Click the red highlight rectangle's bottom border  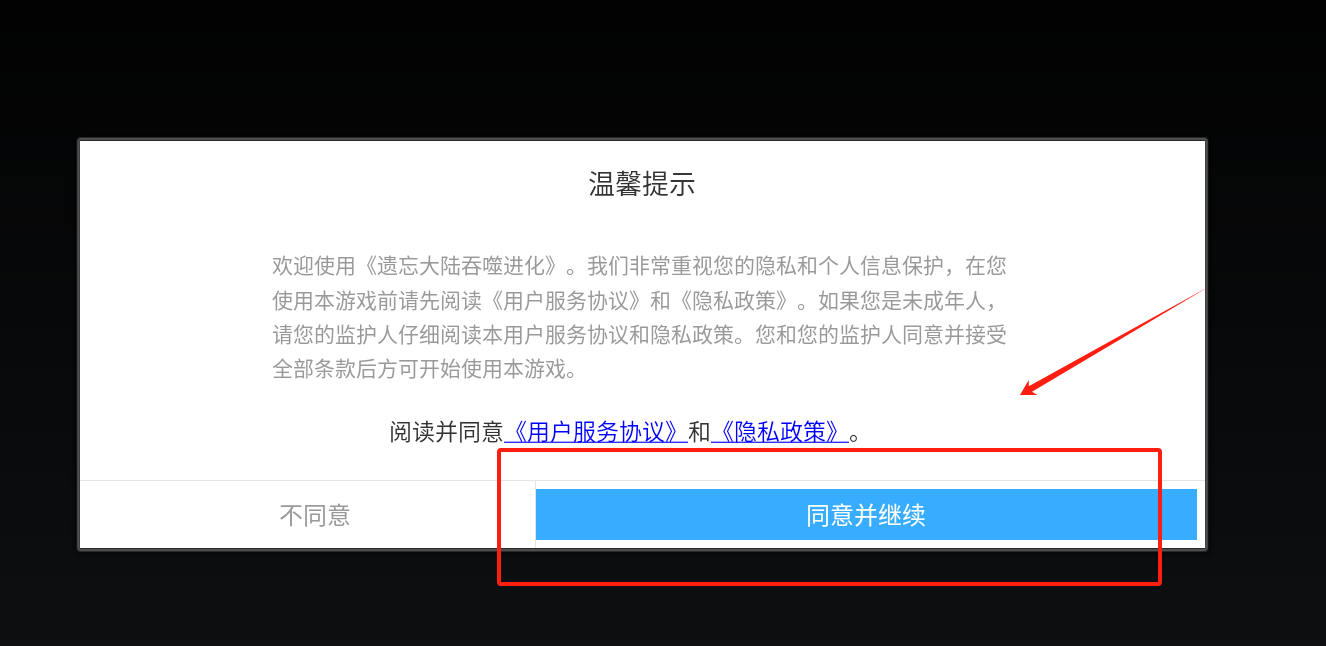pos(829,583)
